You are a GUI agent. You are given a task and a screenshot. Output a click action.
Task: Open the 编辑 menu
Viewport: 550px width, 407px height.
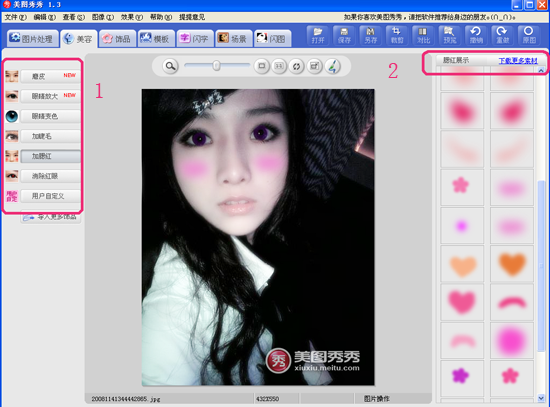[45, 17]
